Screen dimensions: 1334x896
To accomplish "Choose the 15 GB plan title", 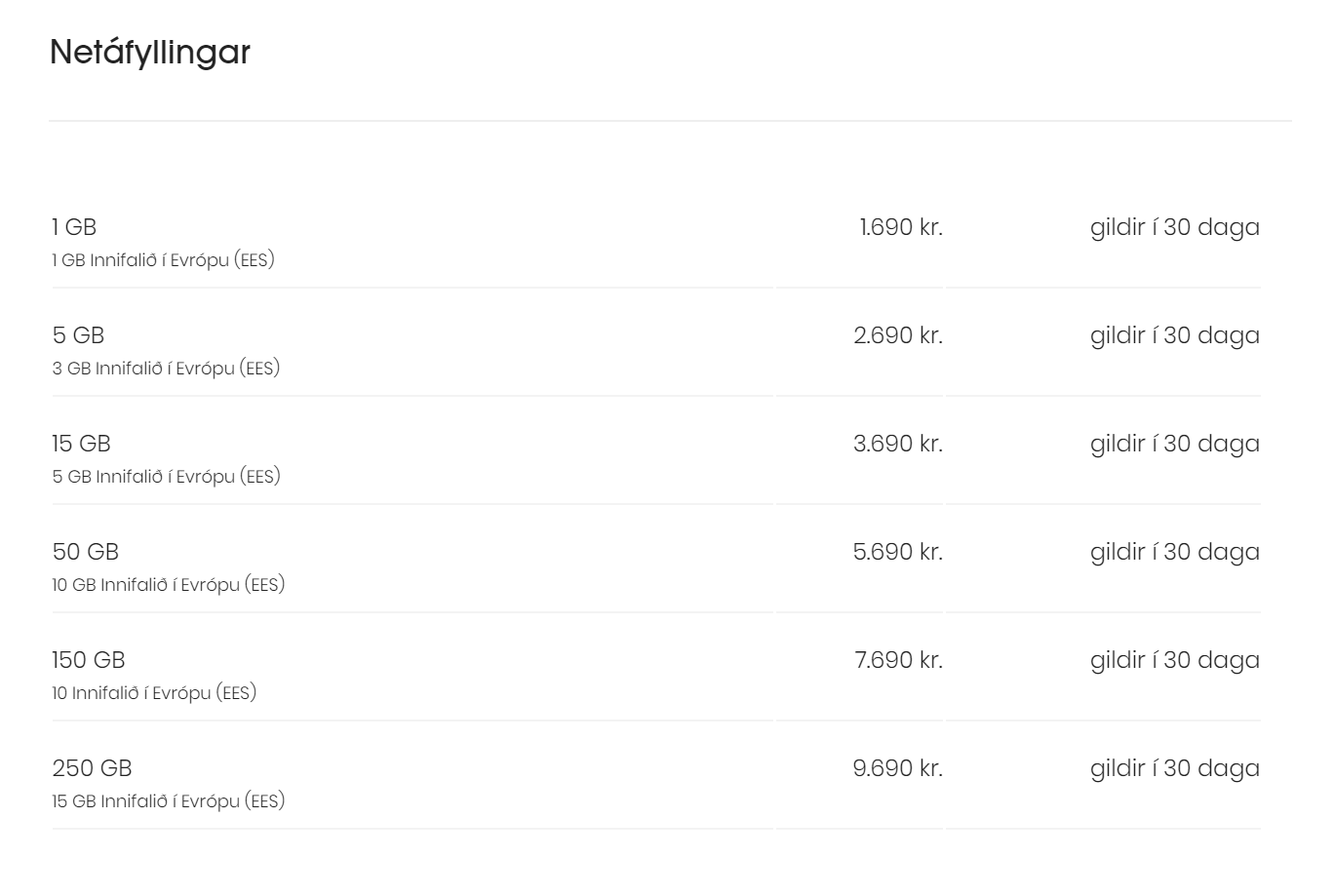I will (81, 444).
